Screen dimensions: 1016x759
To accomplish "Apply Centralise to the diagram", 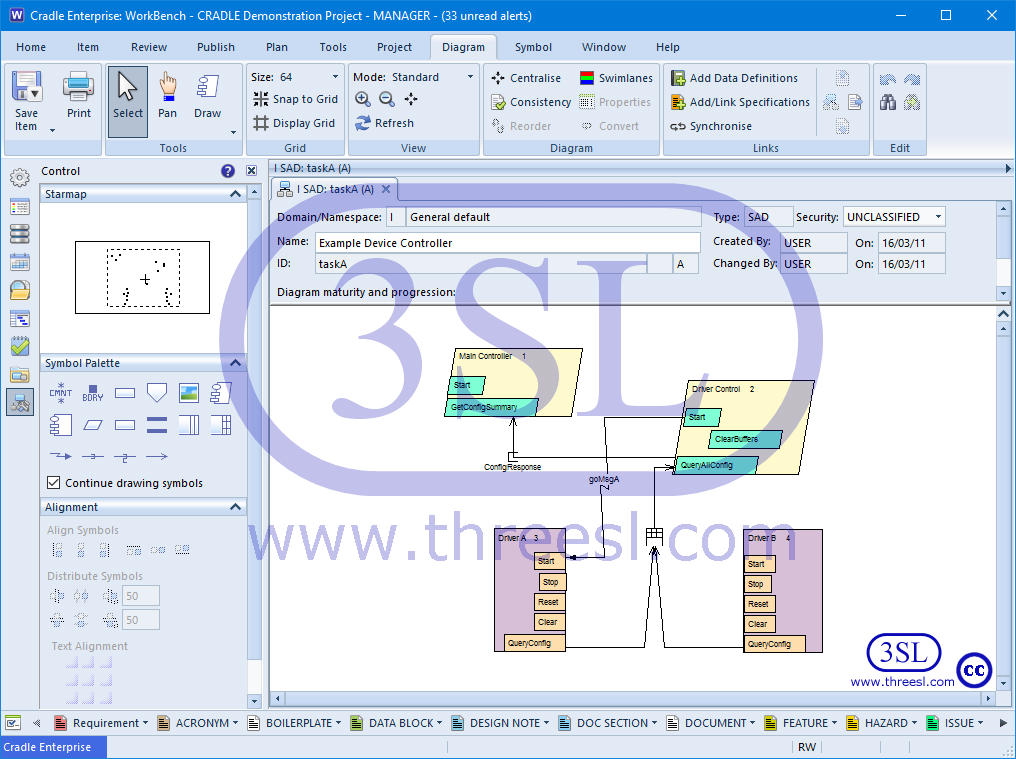I will click(x=527, y=78).
